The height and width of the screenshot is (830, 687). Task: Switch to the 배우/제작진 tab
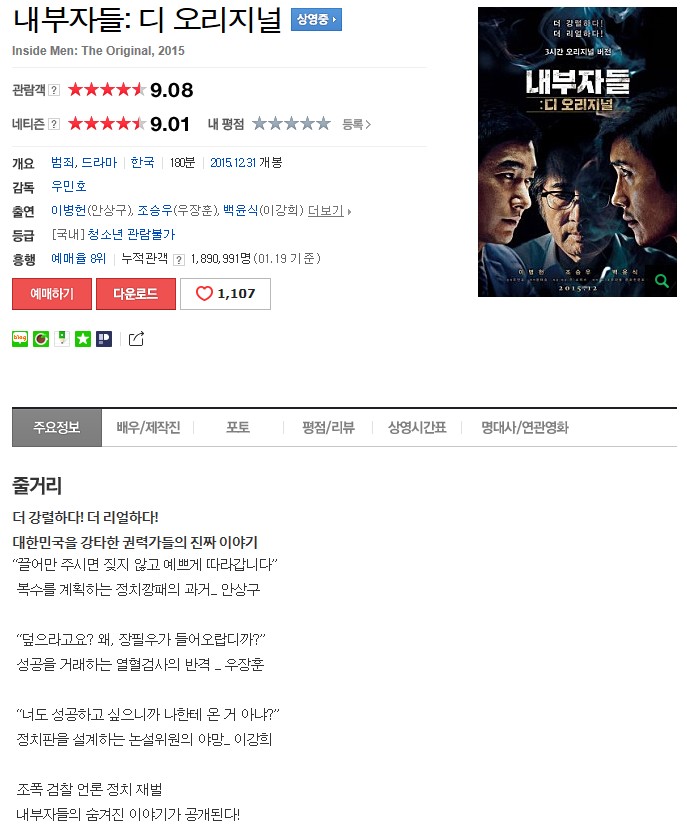point(148,427)
